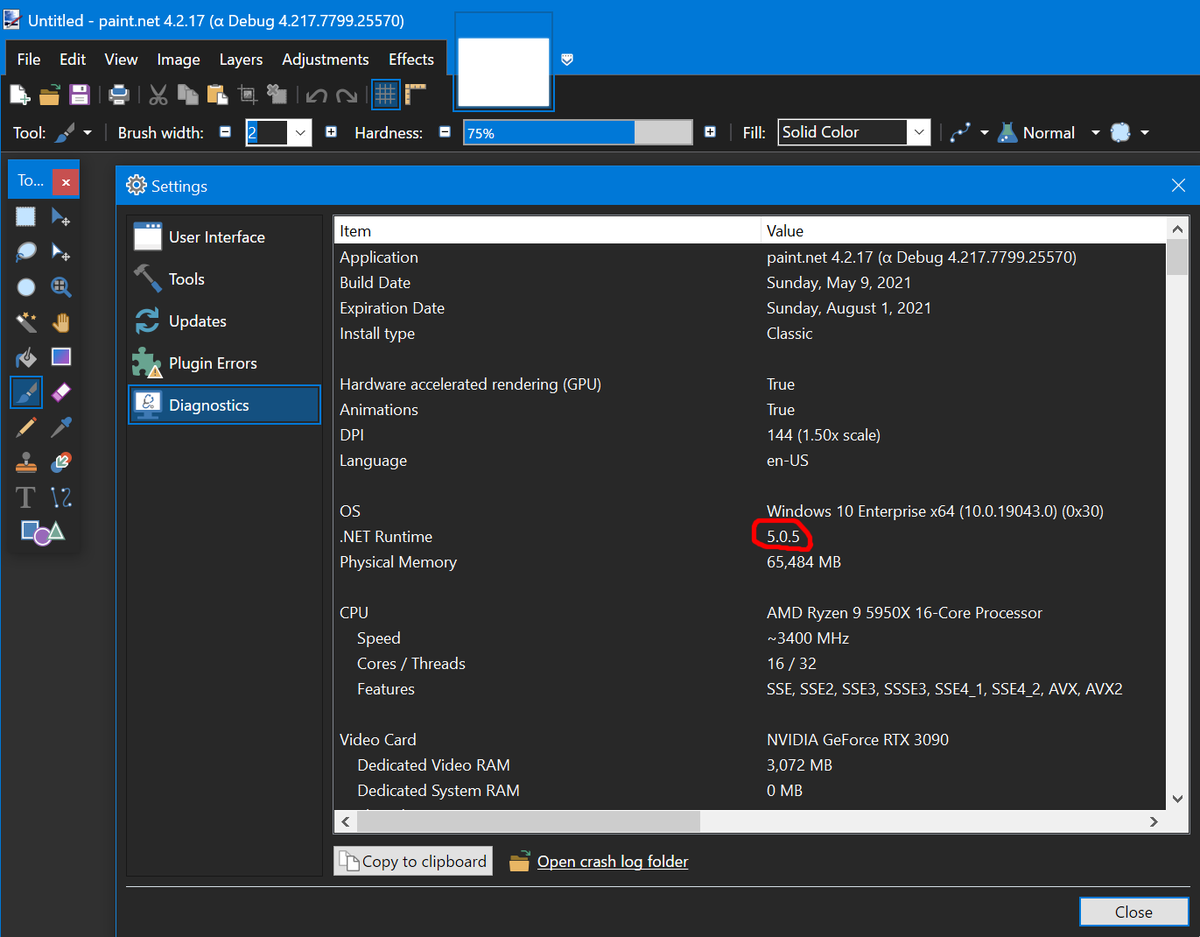Select the Rectangle Select tool

26,217
